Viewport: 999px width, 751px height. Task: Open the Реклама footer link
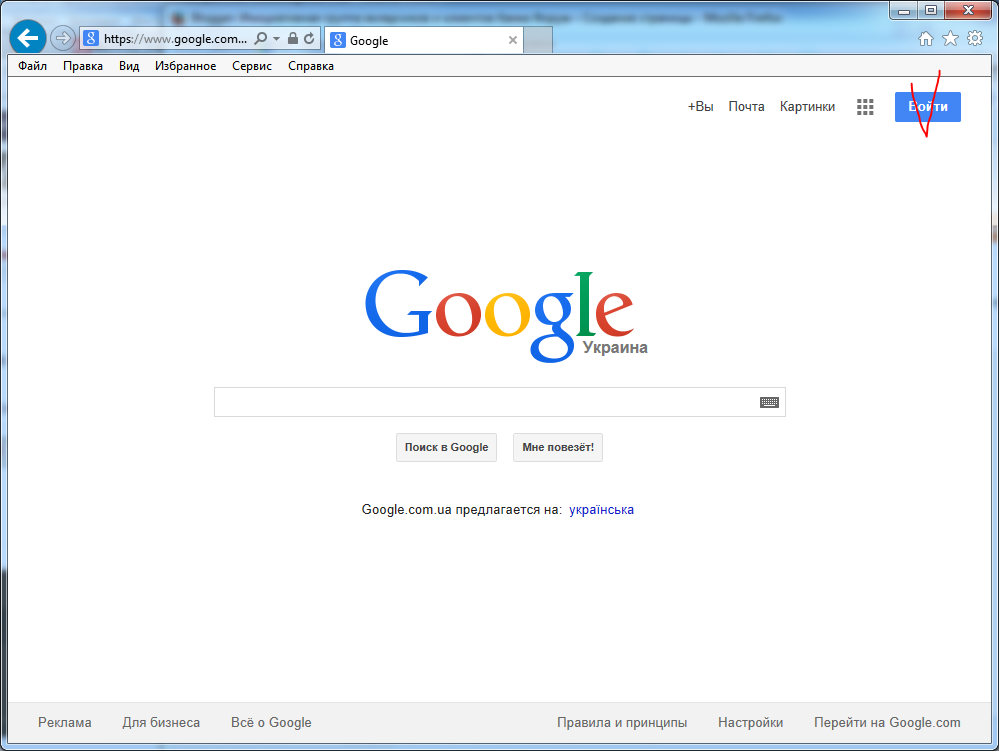tap(64, 722)
